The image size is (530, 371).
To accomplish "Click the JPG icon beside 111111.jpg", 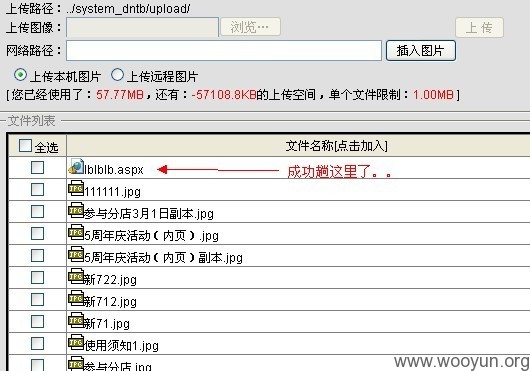I will click(76, 188).
